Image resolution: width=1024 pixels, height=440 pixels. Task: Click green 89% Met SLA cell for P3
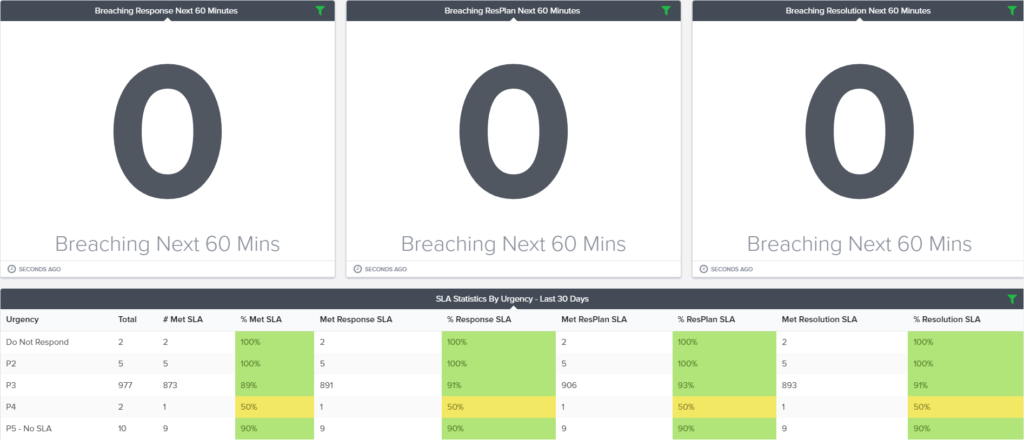(274, 385)
